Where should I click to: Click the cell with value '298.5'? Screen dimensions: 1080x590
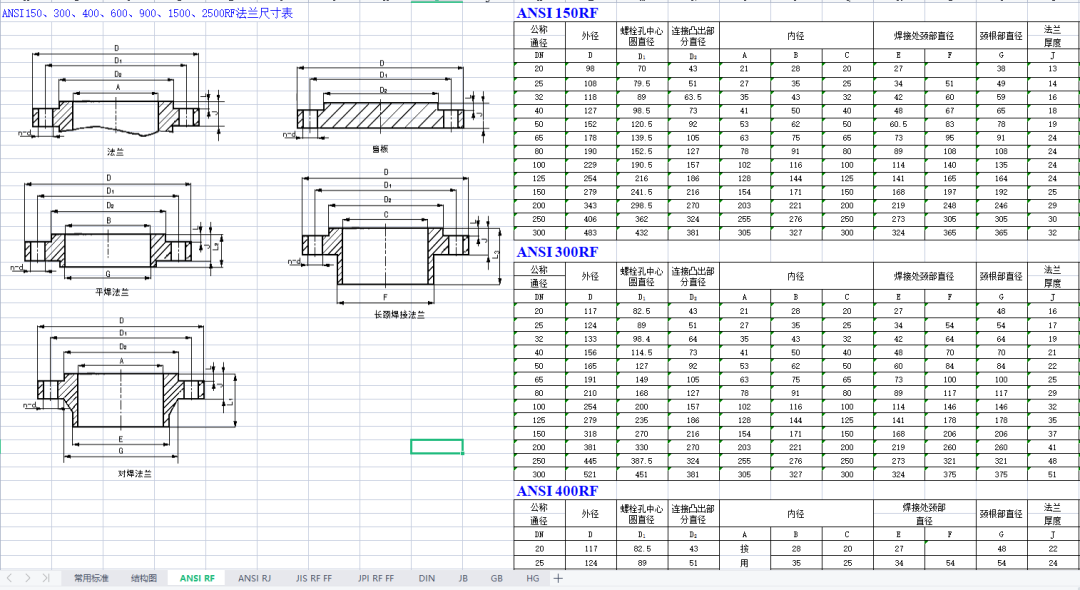click(641, 205)
